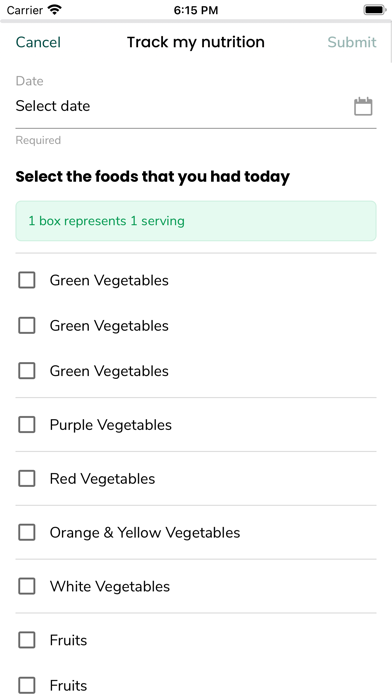Tap the battery icon in status bar
The width and height of the screenshot is (392, 696).
(375, 10)
